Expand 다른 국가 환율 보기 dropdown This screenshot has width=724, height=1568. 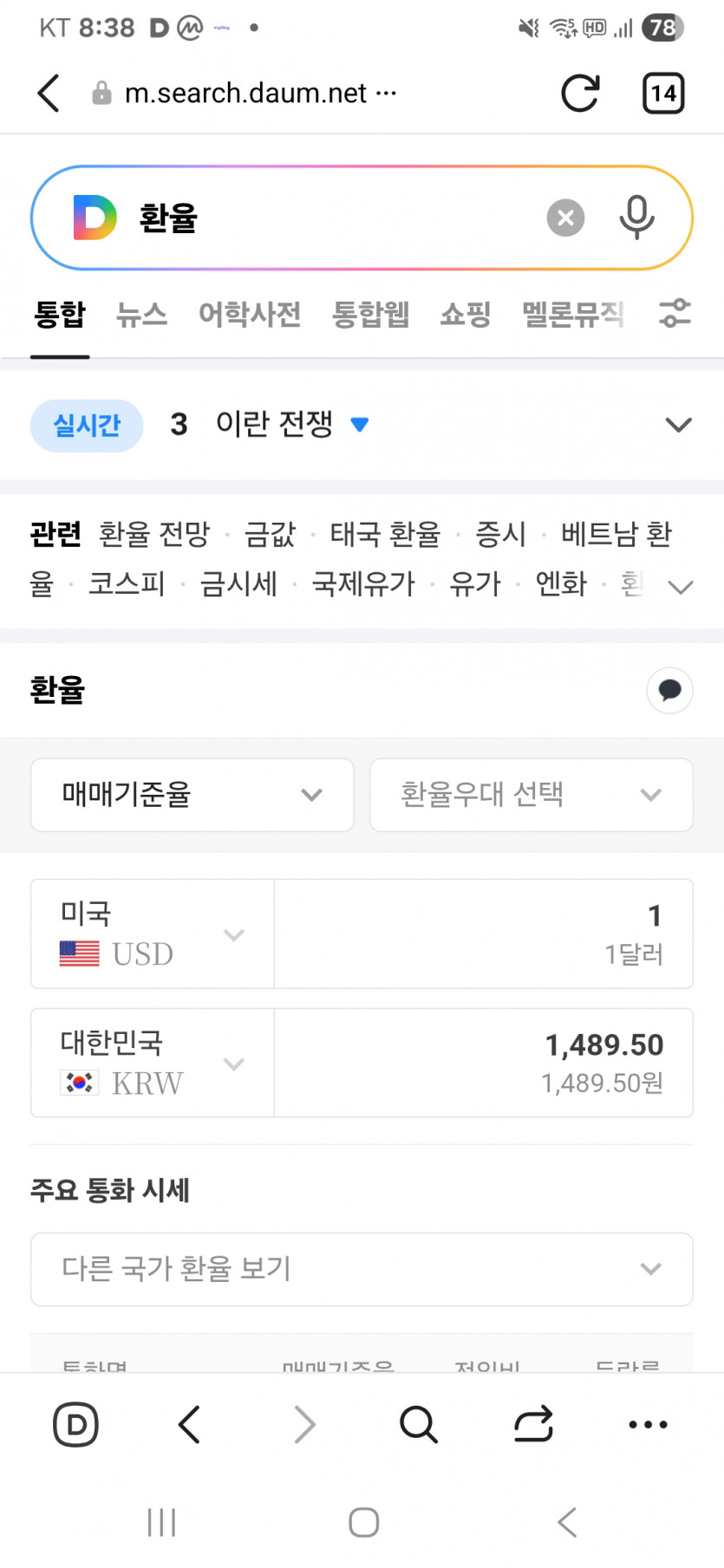coord(362,1269)
